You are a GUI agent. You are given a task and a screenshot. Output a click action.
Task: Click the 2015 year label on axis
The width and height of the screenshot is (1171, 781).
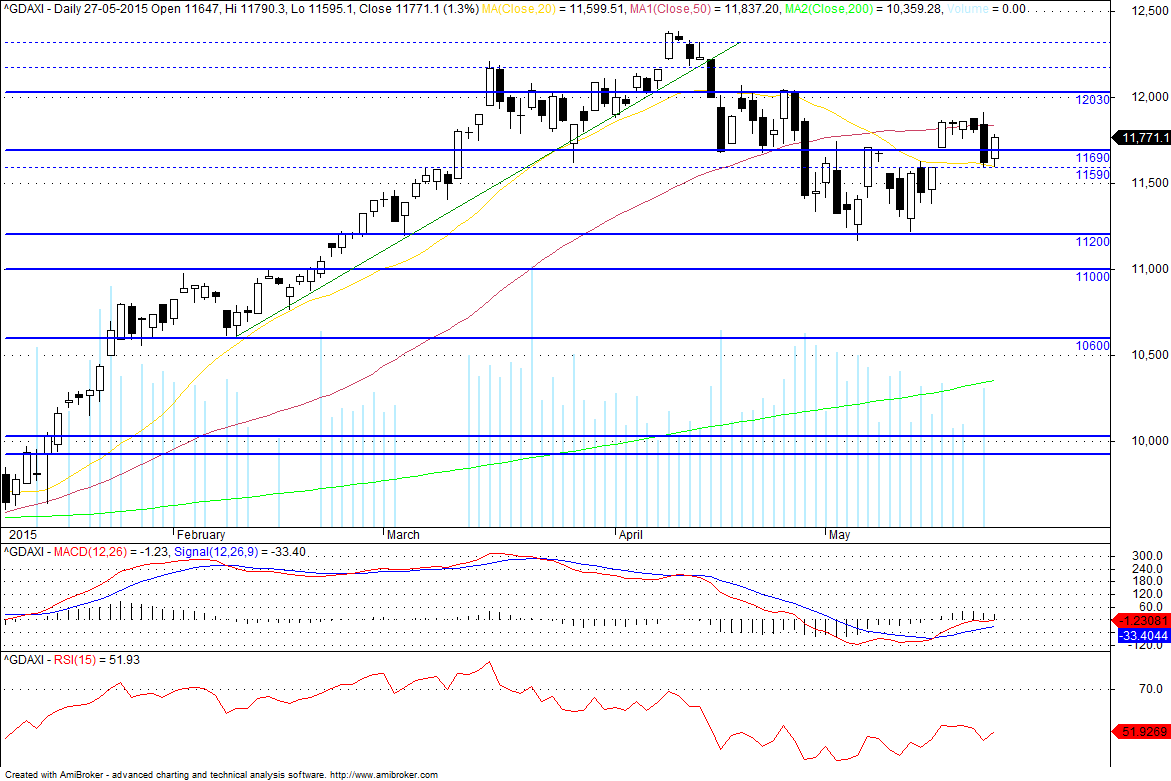tap(22, 535)
